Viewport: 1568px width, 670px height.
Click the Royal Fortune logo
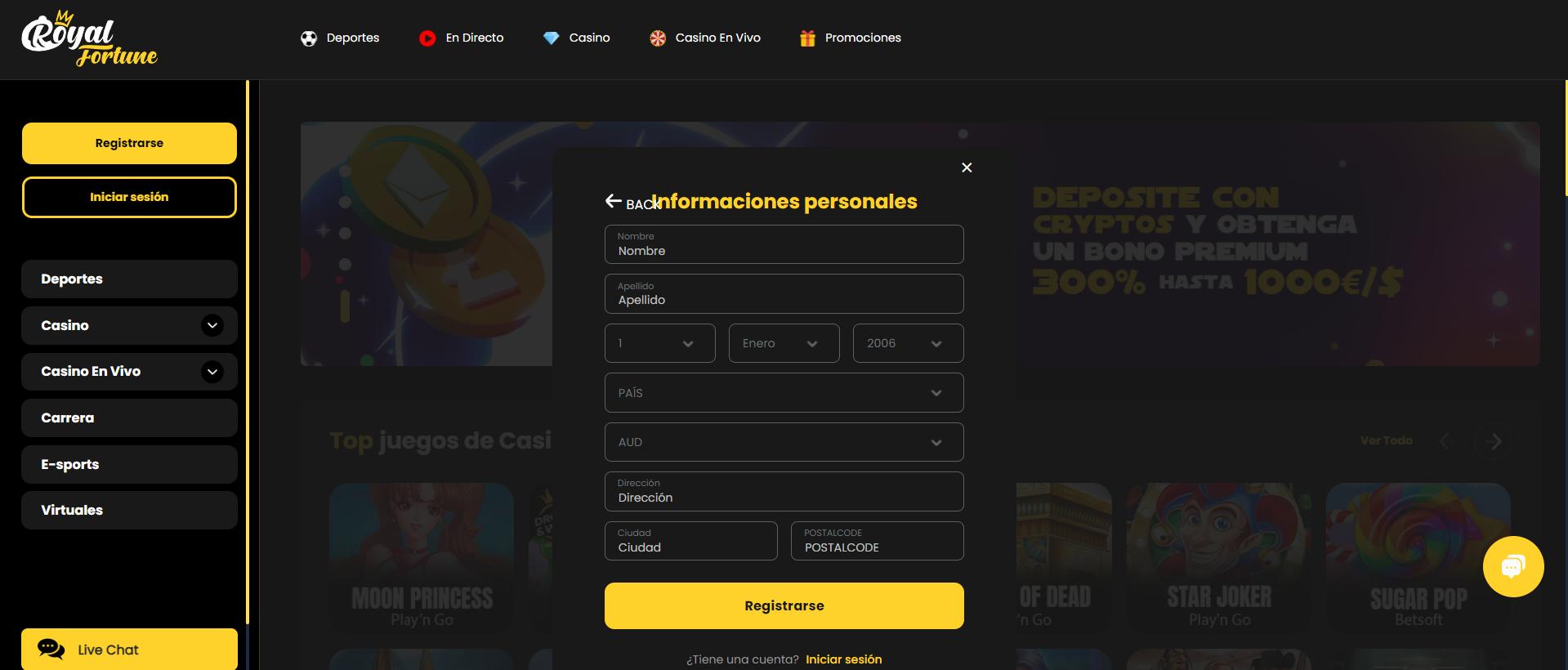(89, 39)
